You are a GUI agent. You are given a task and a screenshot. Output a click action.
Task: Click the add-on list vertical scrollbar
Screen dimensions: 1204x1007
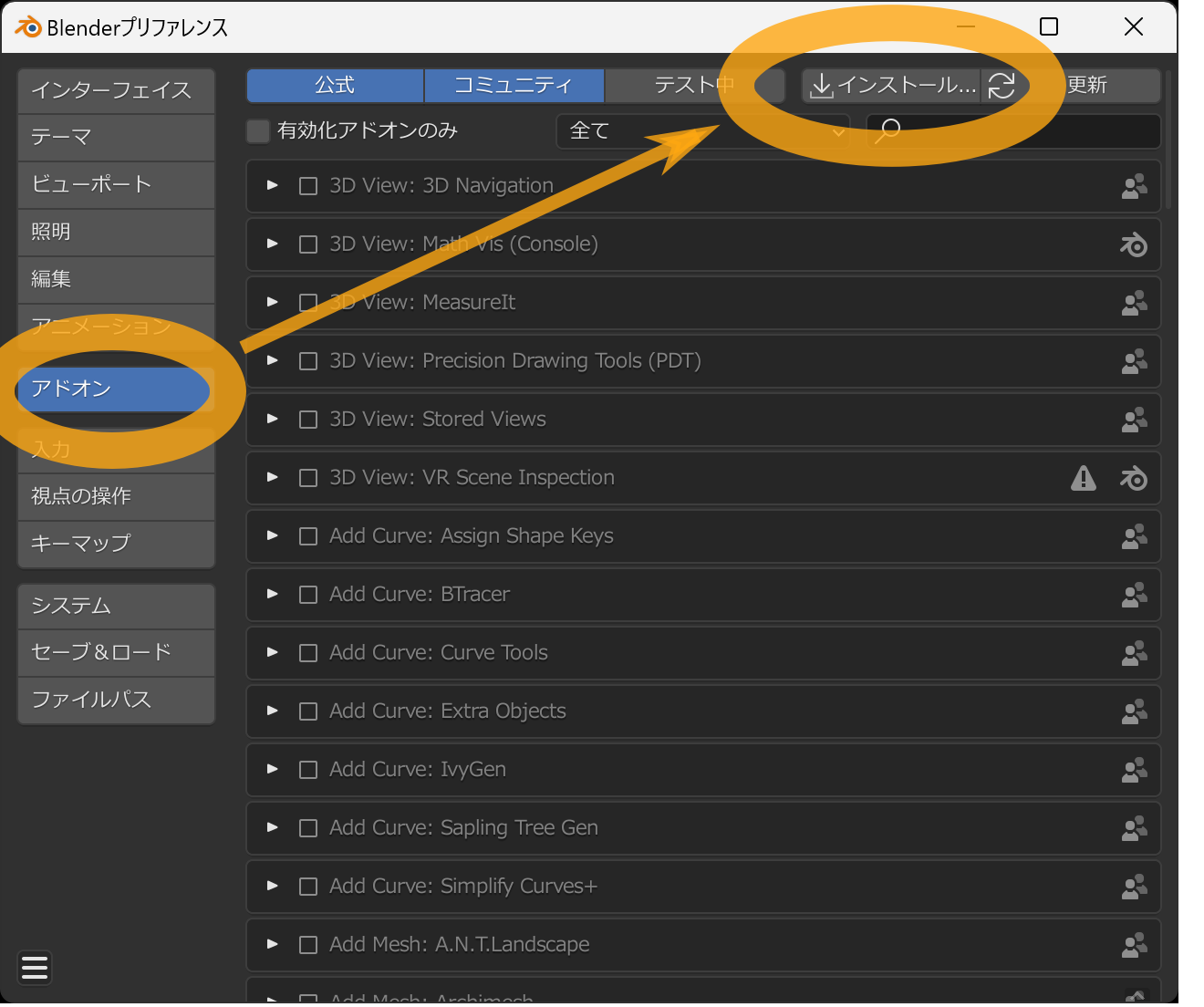pos(1168,139)
